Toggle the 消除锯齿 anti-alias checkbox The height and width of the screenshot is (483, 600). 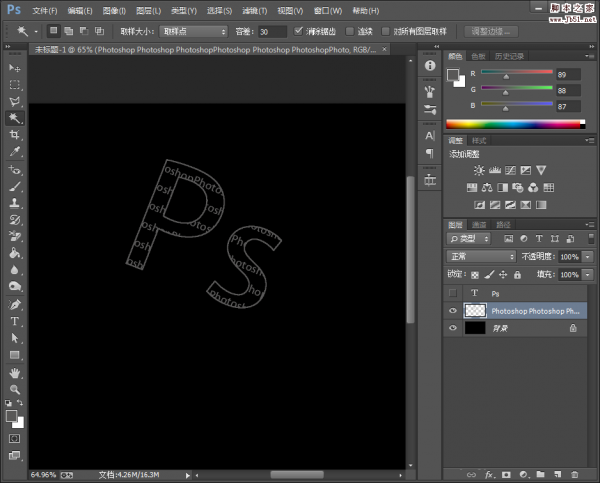click(299, 31)
